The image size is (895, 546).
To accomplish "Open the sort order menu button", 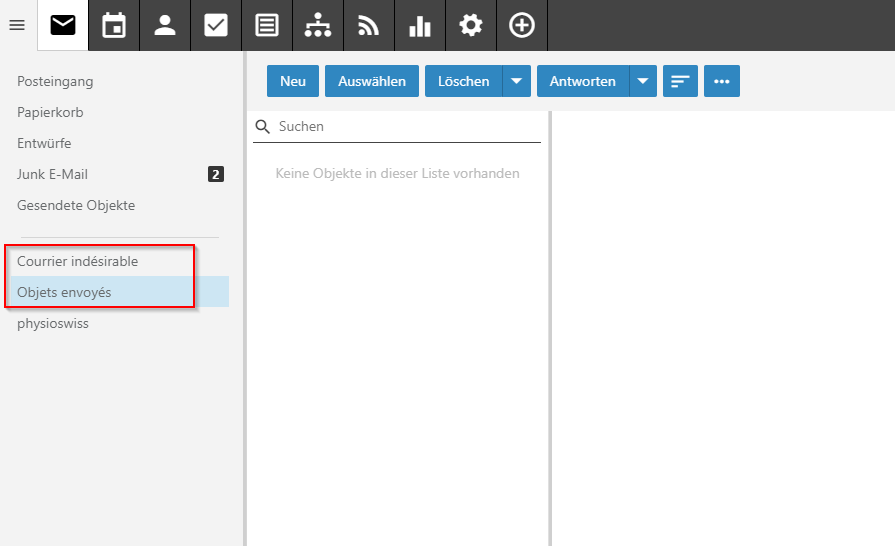I will pos(680,82).
